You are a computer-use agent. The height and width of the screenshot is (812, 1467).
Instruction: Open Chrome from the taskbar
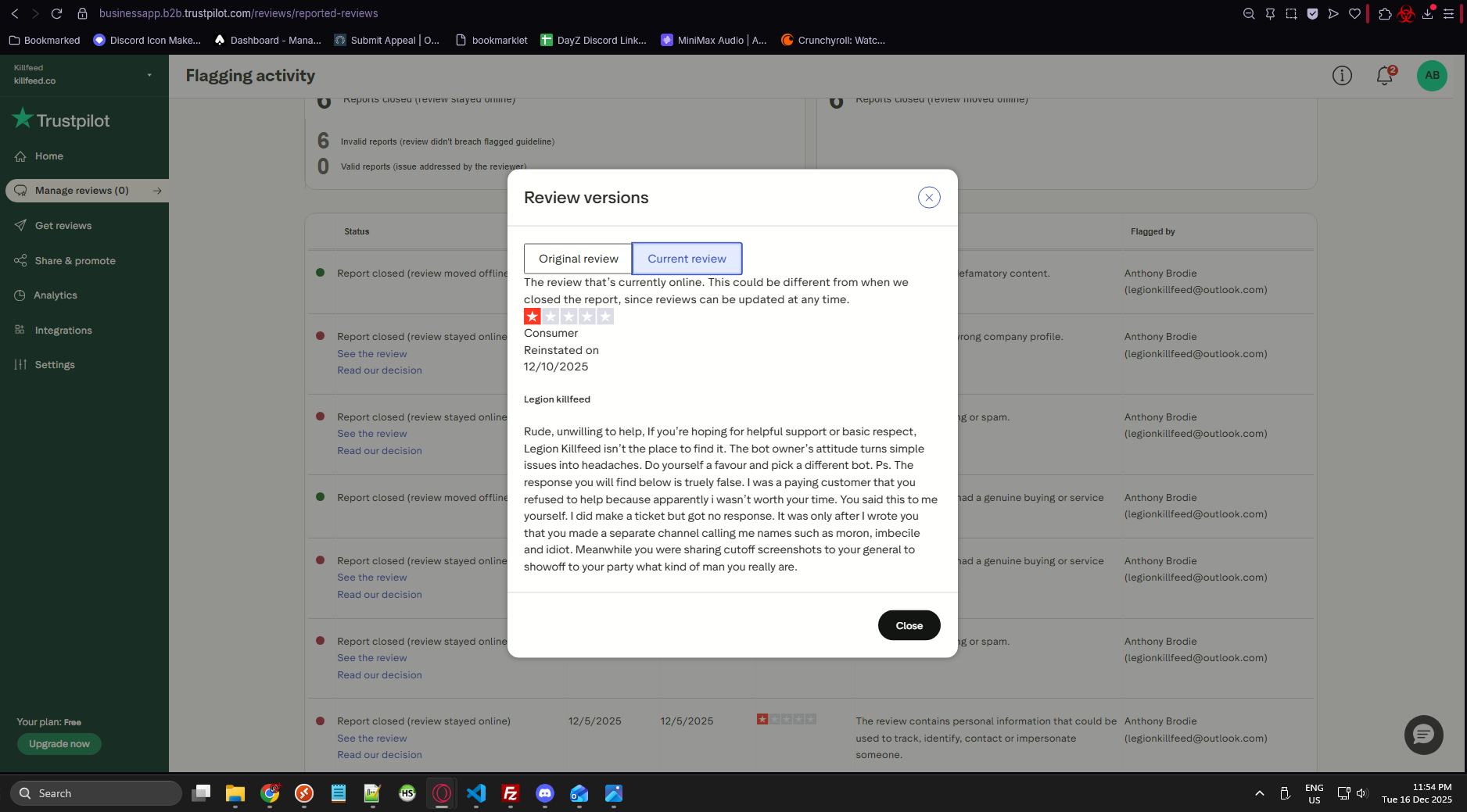(x=270, y=793)
